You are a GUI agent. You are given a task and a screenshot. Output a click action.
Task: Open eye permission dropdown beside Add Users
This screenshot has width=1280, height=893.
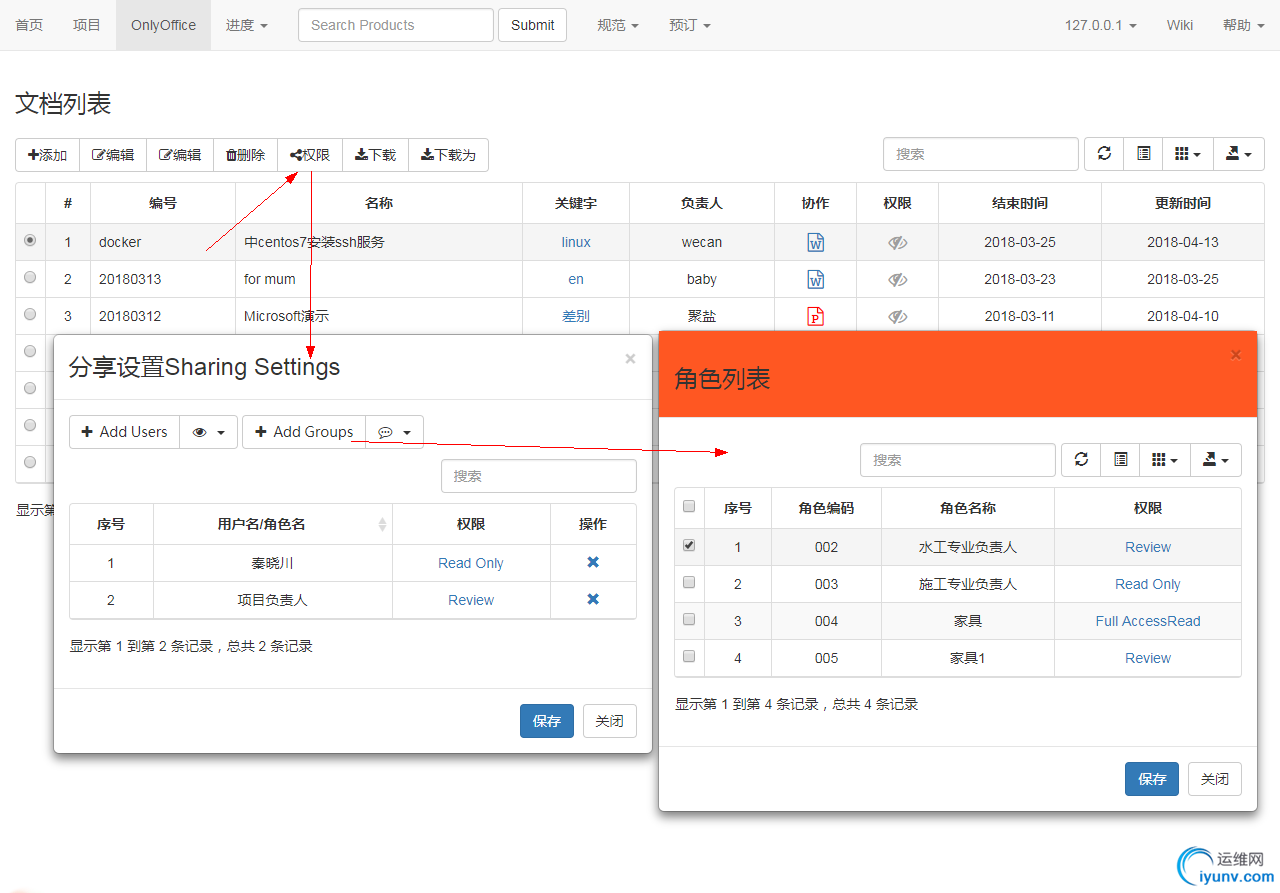(x=209, y=432)
